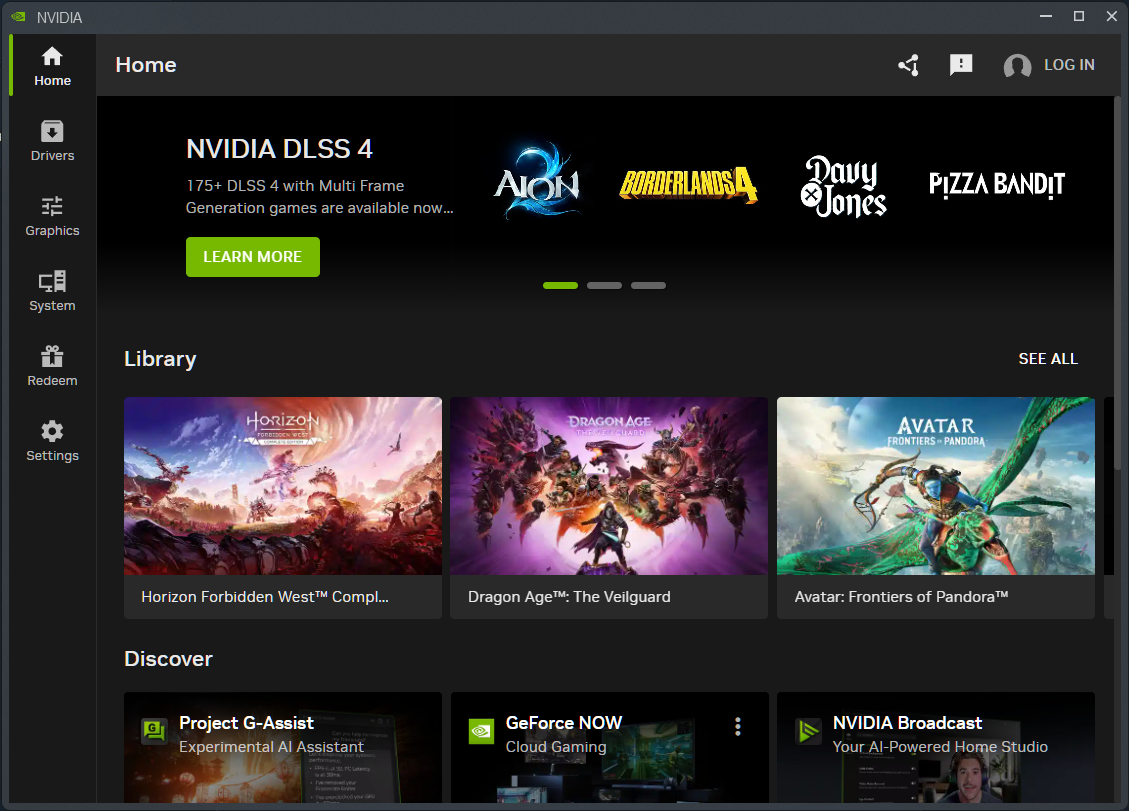Screen dimensions: 1129x811
Task: Click the Aion 2 game logo
Action: click(537, 182)
